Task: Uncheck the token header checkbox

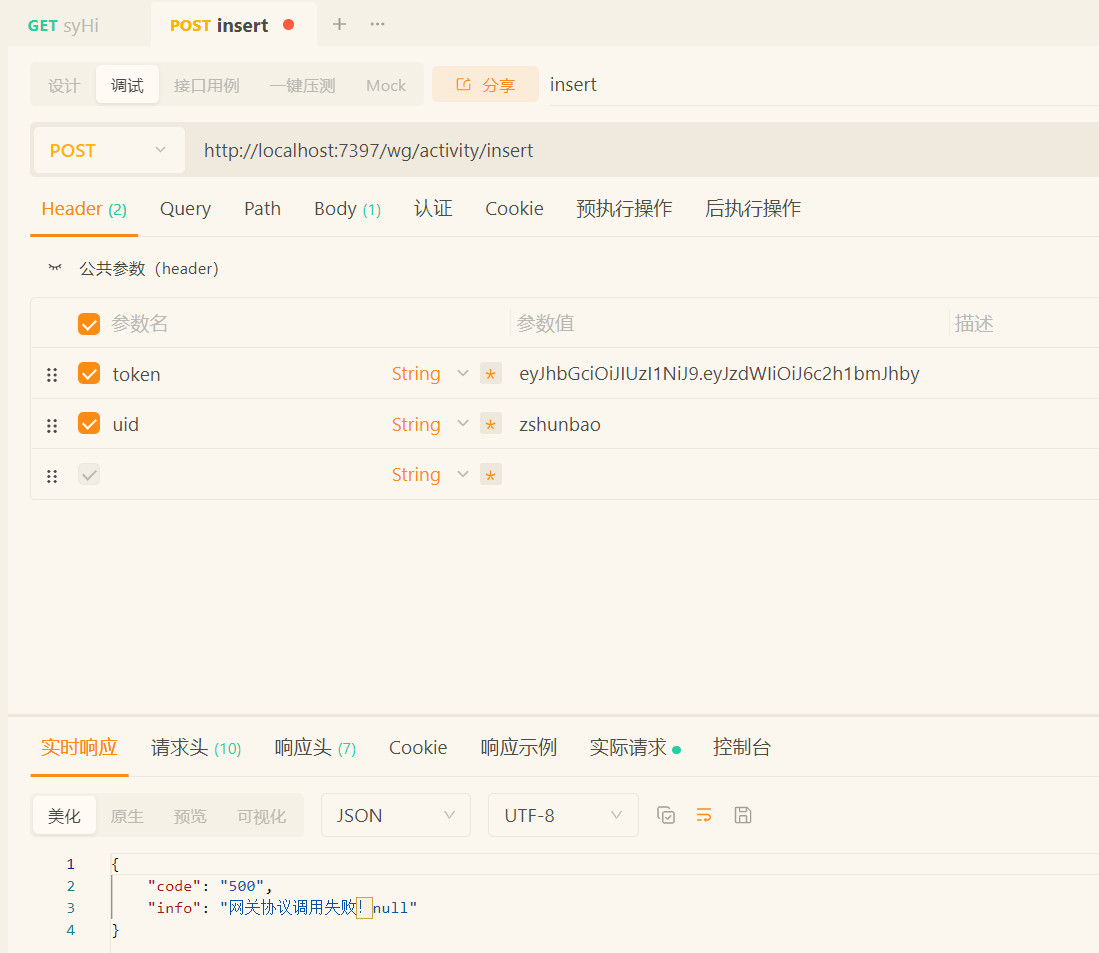Action: (x=89, y=374)
